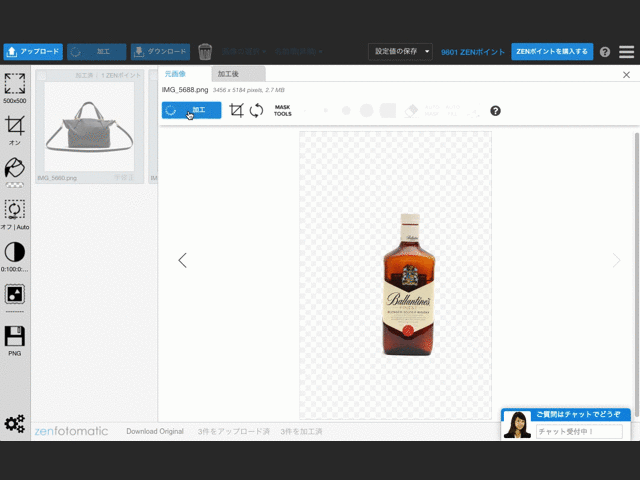Go to next image with right arrow
This screenshot has height=480, width=640.
[616, 260]
